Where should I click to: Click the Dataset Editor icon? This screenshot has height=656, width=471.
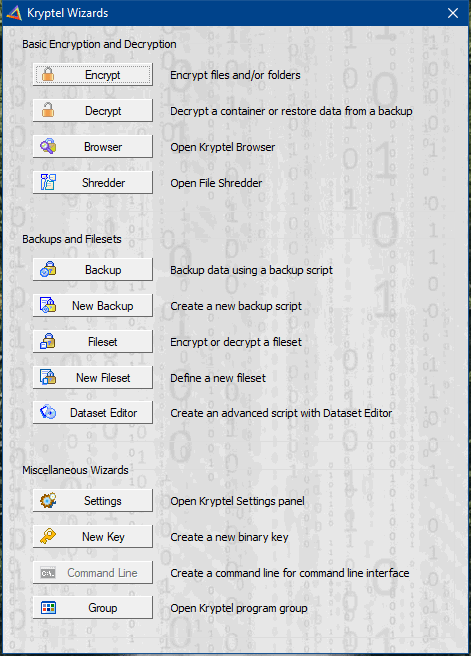point(48,413)
